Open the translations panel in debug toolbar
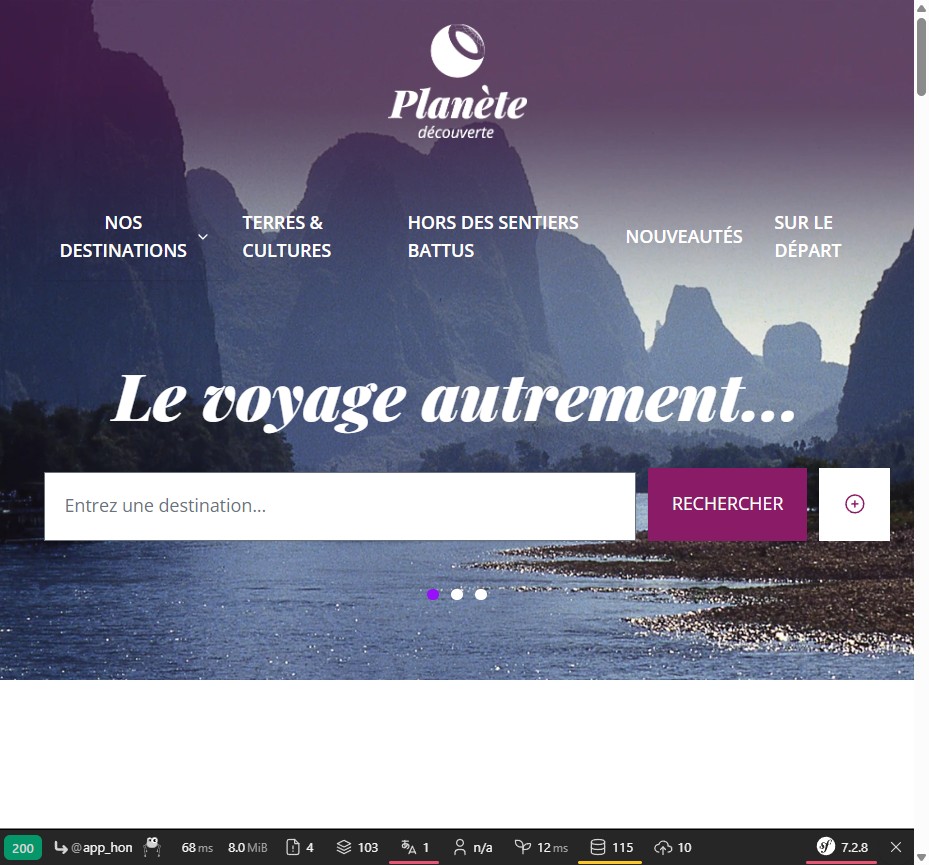Image resolution: width=929 pixels, height=865 pixels. 414,847
